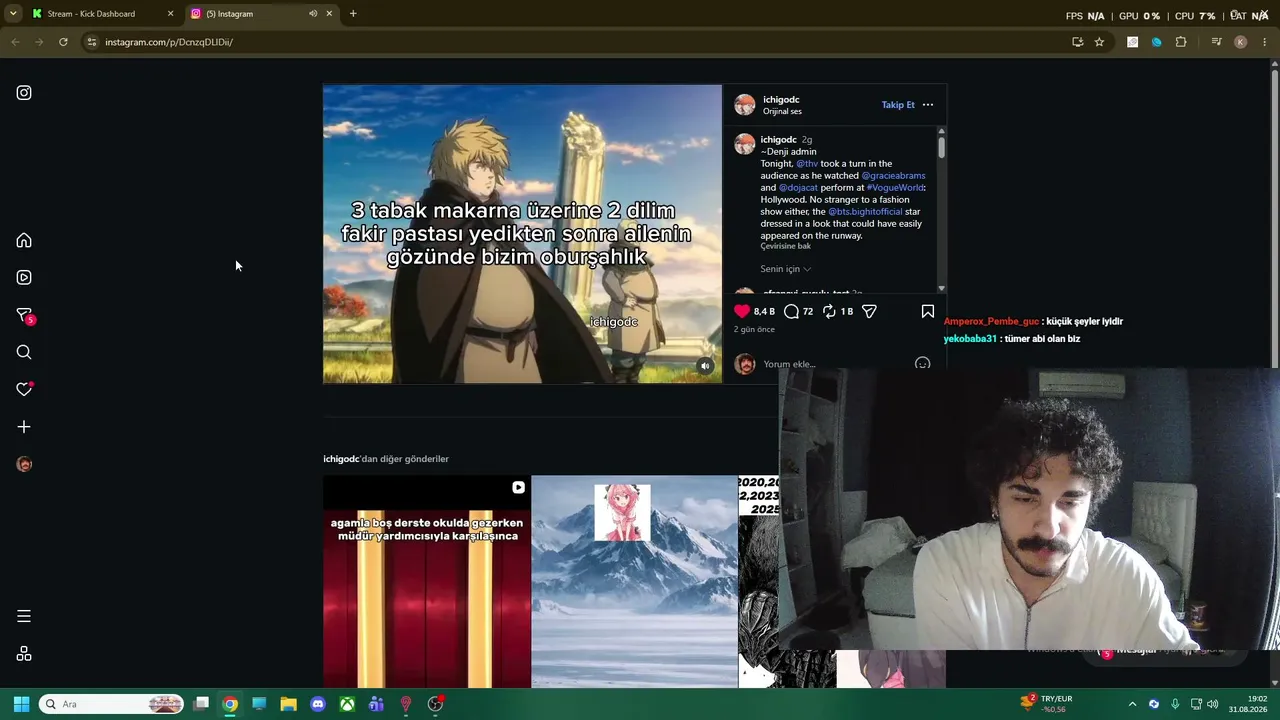Click the Yorum ekle comment field
Screen dimensions: 1280x720
tap(835, 364)
